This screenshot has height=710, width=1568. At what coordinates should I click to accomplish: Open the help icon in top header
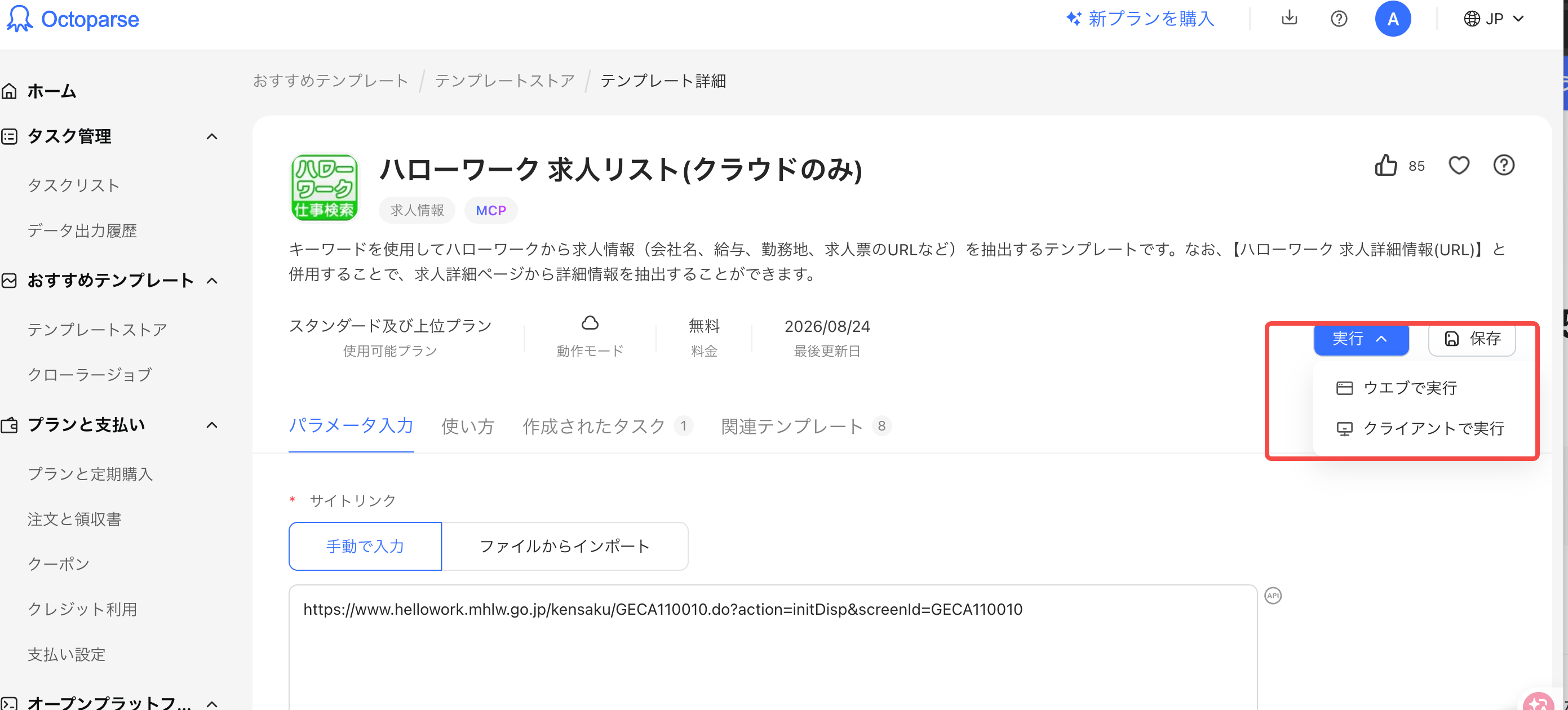pos(1339,19)
